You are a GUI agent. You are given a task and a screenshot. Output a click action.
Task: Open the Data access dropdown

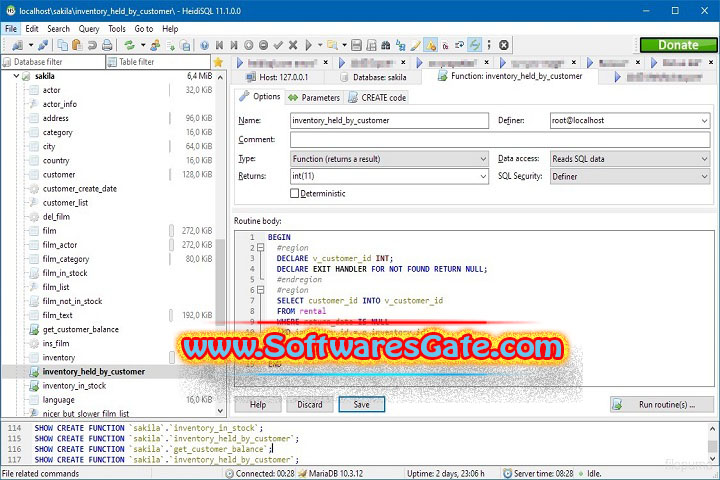coord(704,159)
